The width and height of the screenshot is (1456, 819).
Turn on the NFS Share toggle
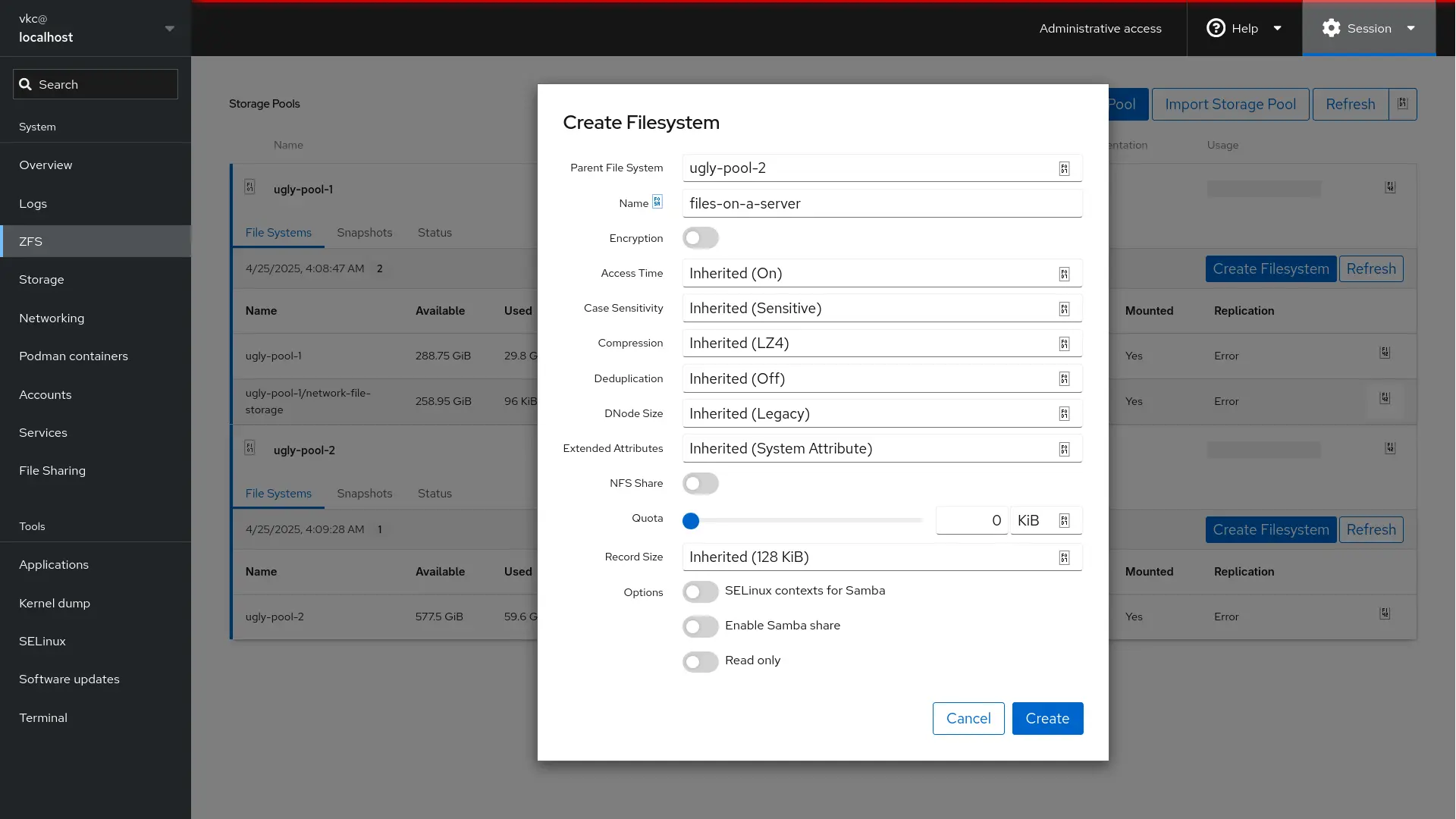pos(700,483)
